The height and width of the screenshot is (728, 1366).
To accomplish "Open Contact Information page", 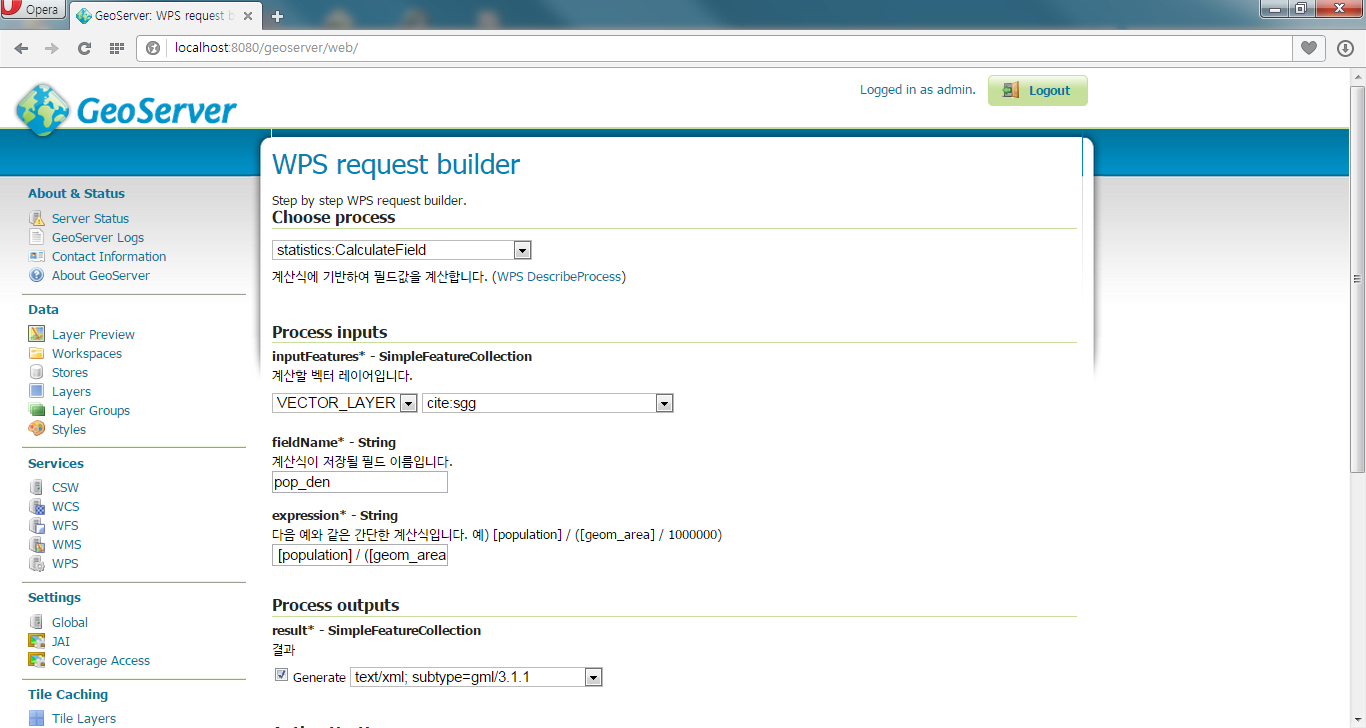I will click(109, 256).
